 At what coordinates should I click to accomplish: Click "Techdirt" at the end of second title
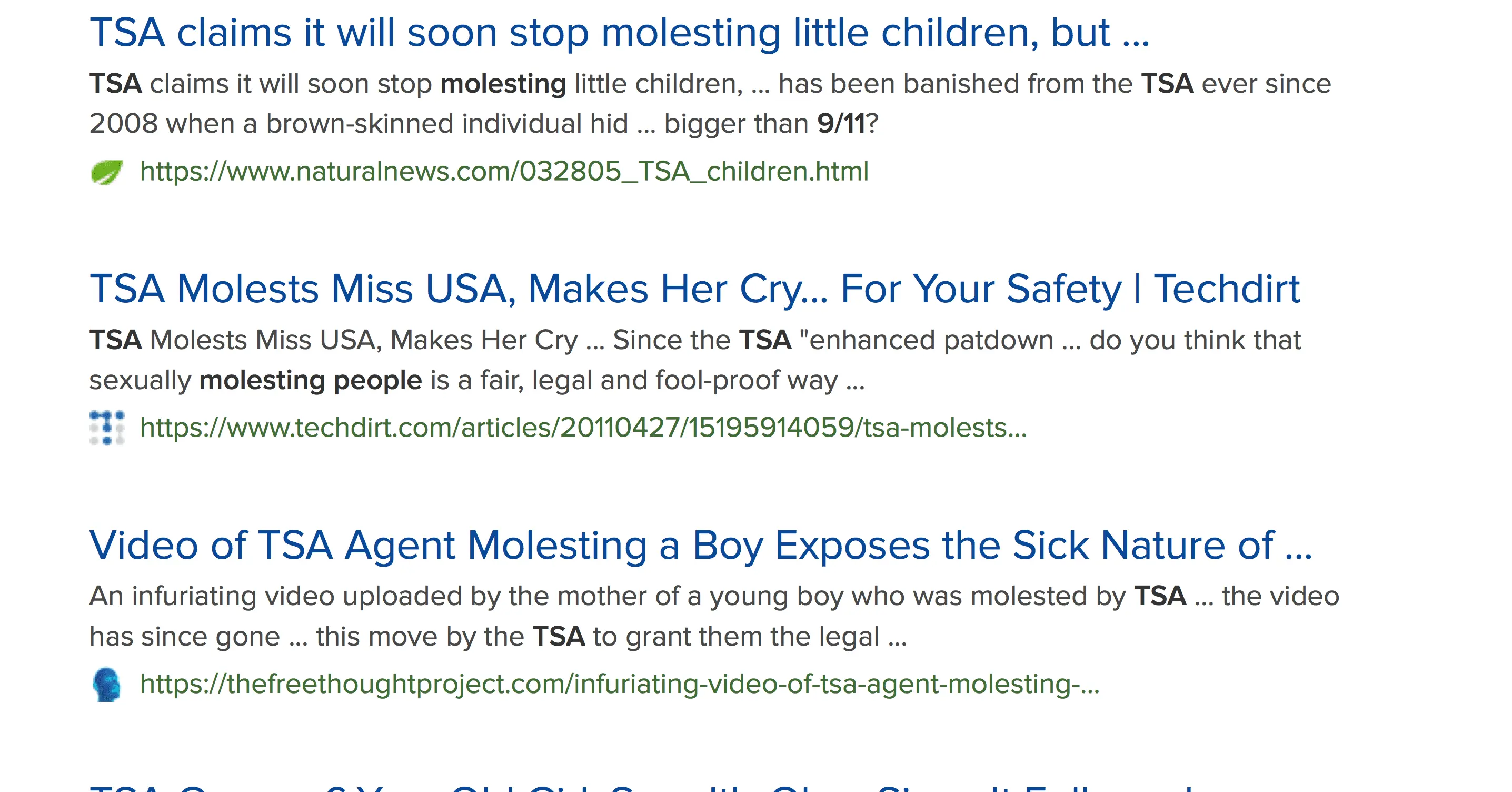click(x=1227, y=289)
